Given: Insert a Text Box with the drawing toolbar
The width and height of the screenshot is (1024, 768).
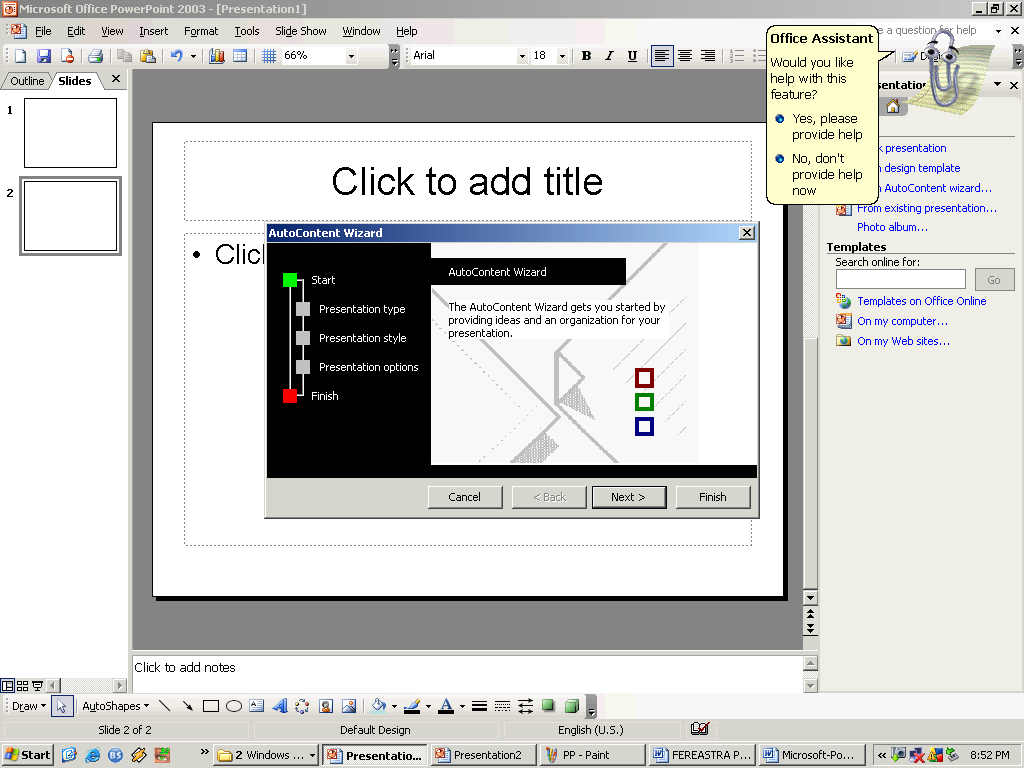Looking at the screenshot, I should 257,706.
